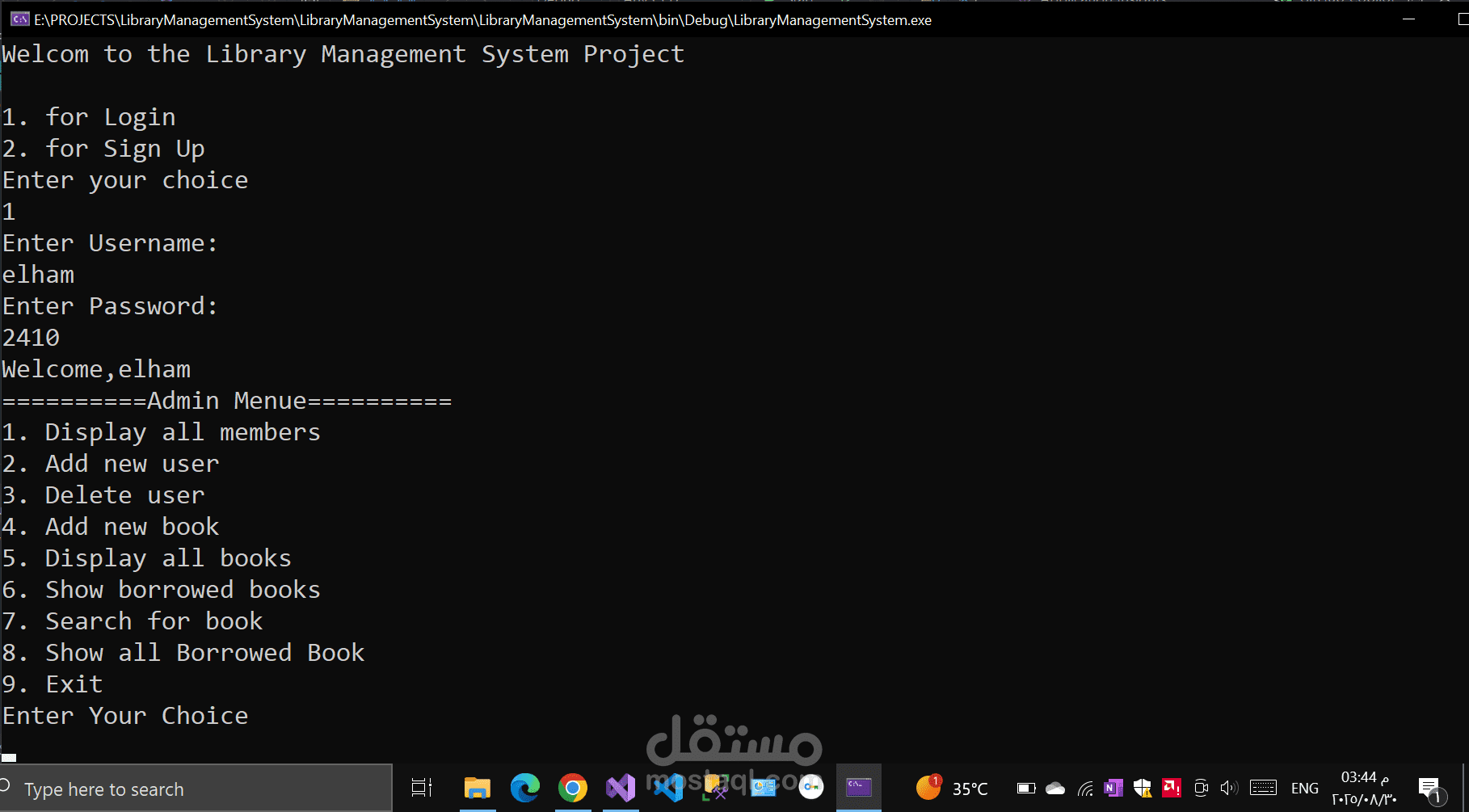
Task: Click the Windows Security shield alert
Action: pos(1143,787)
